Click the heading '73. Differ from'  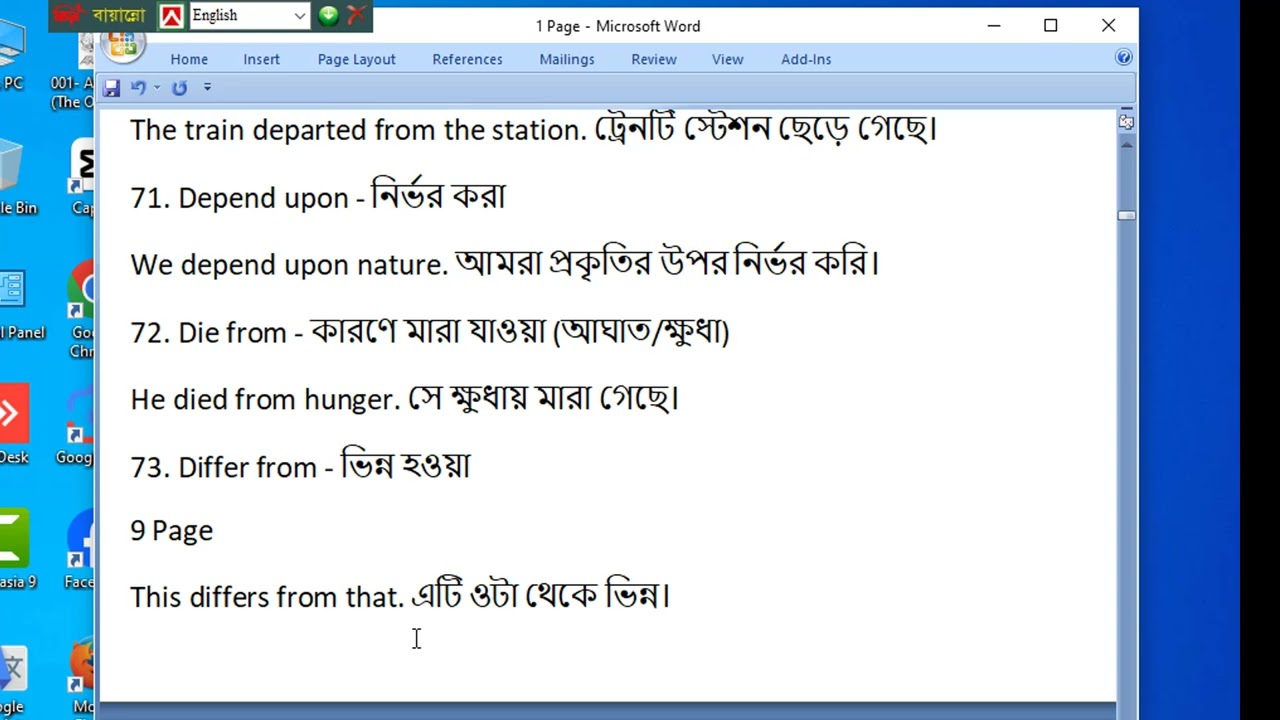point(224,467)
